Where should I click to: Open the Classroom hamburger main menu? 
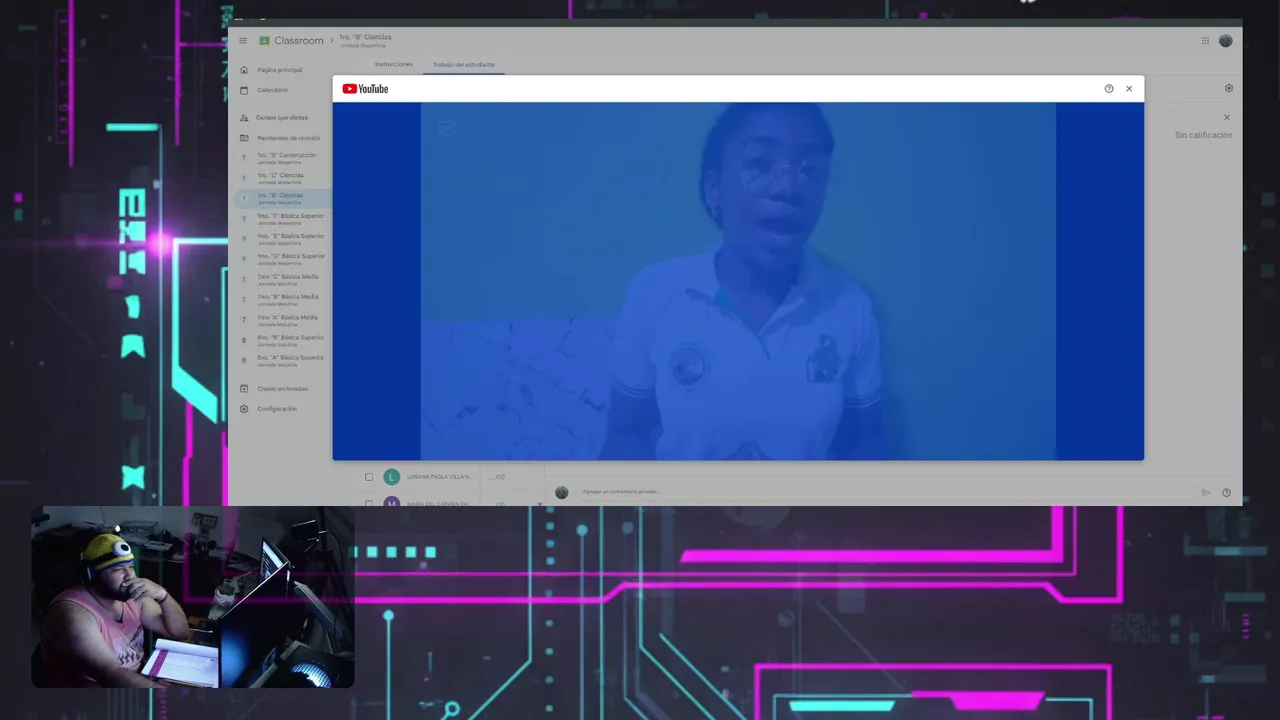click(243, 41)
